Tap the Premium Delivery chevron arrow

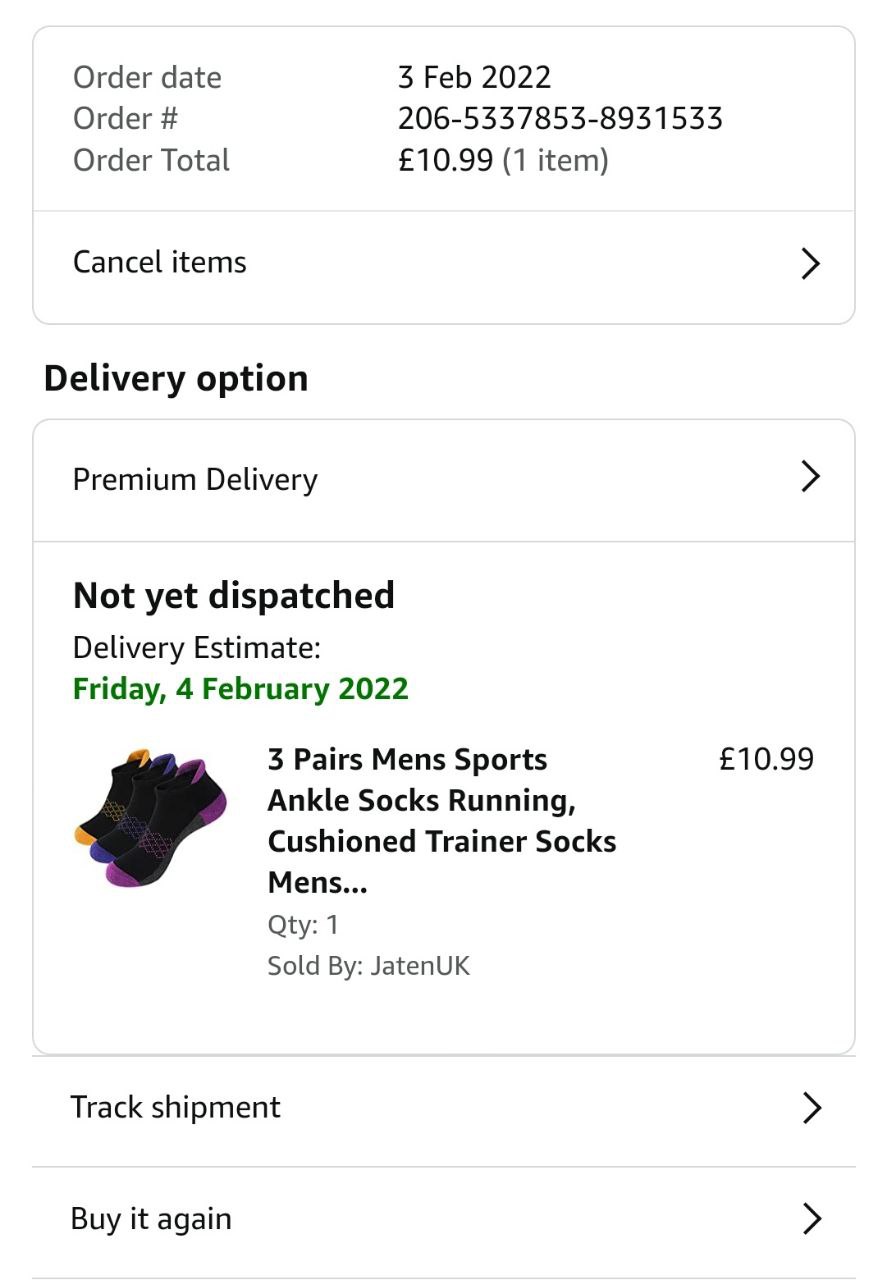pyautogui.click(x=811, y=477)
